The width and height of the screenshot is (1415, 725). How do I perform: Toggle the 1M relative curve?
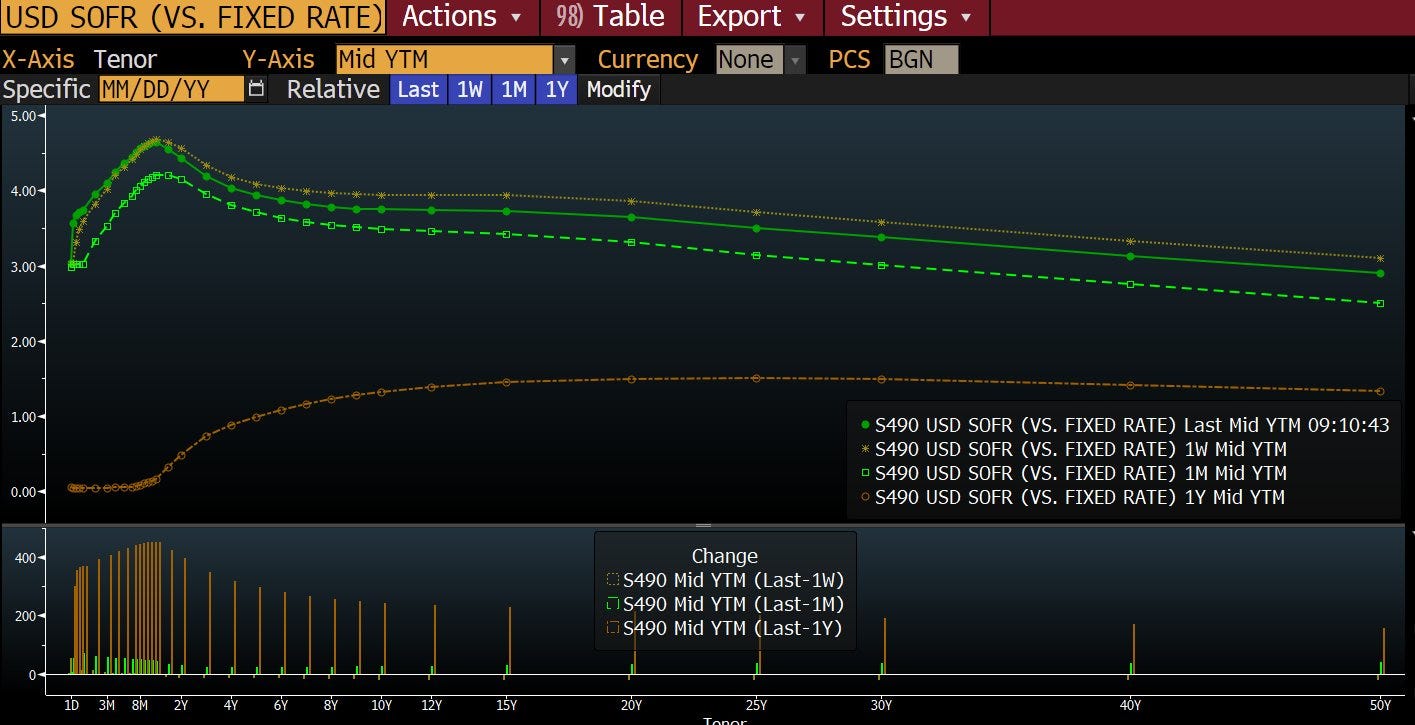pyautogui.click(x=513, y=89)
